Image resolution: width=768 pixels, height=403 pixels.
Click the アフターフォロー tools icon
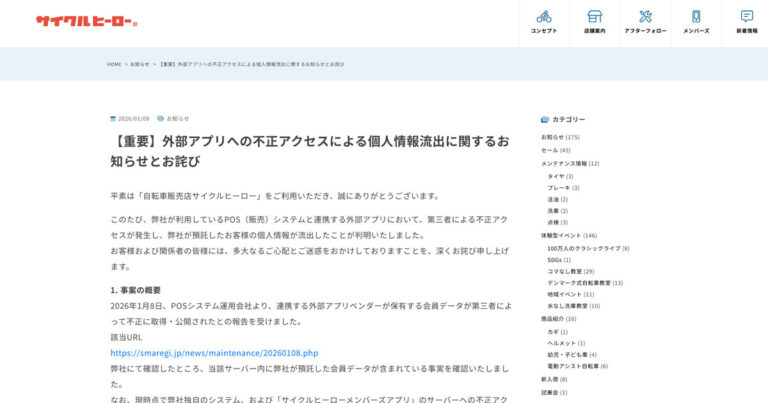(x=645, y=17)
